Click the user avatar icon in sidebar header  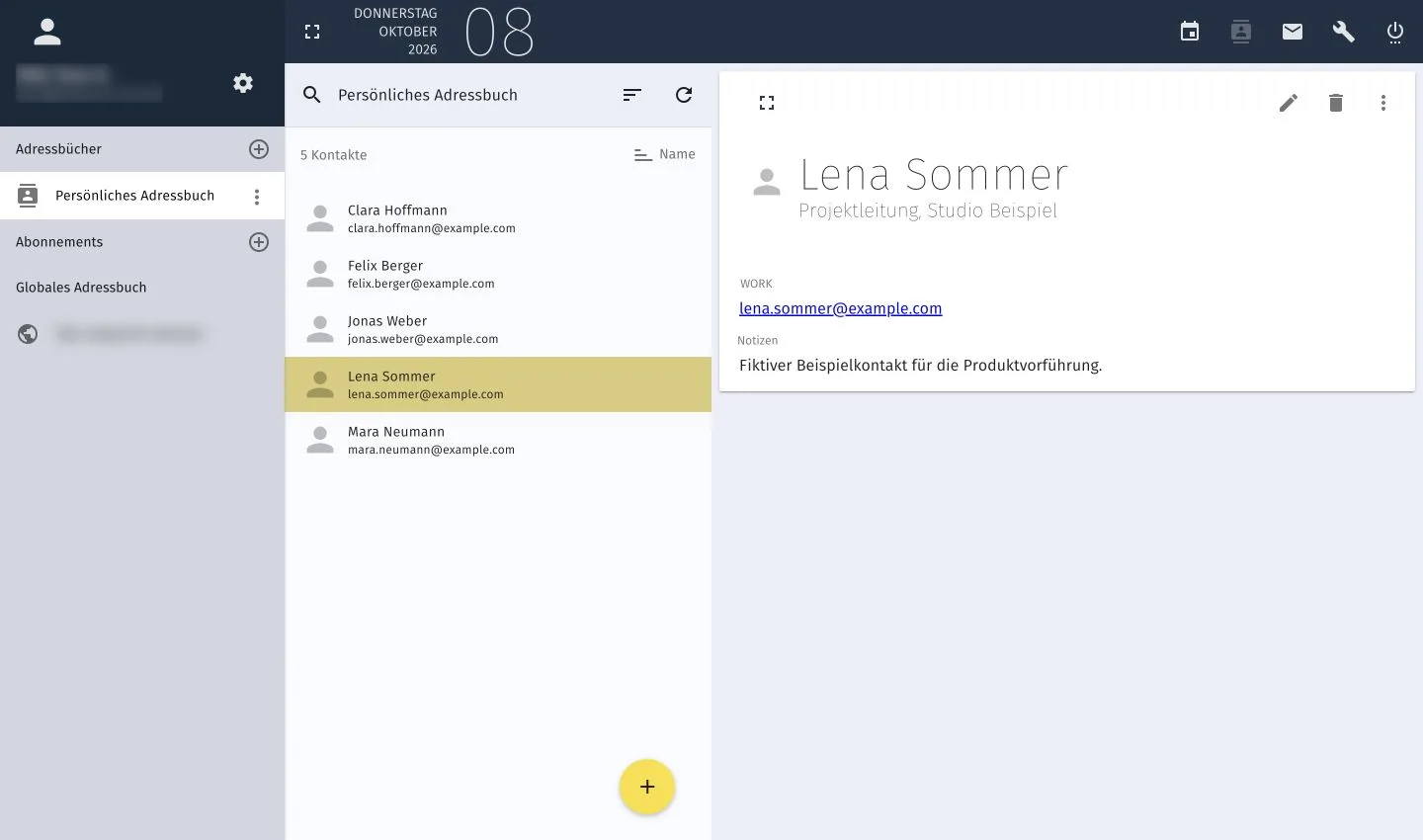click(47, 32)
